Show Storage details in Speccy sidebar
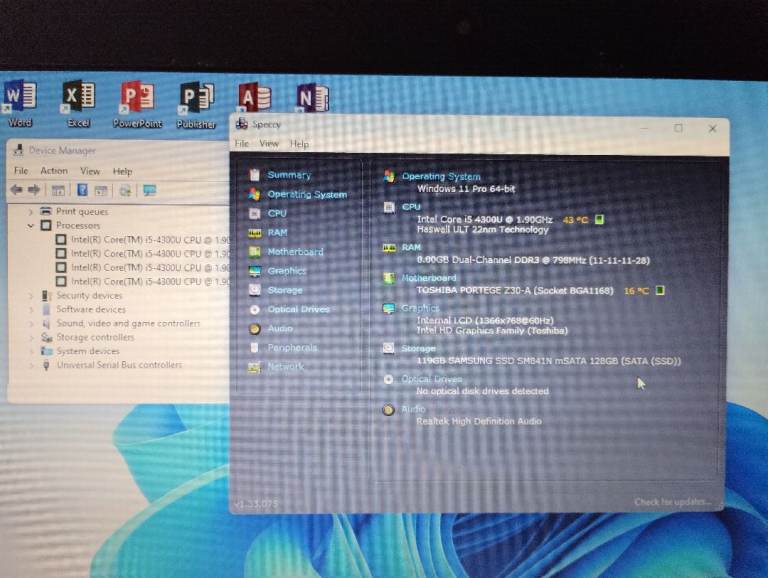 click(x=284, y=290)
